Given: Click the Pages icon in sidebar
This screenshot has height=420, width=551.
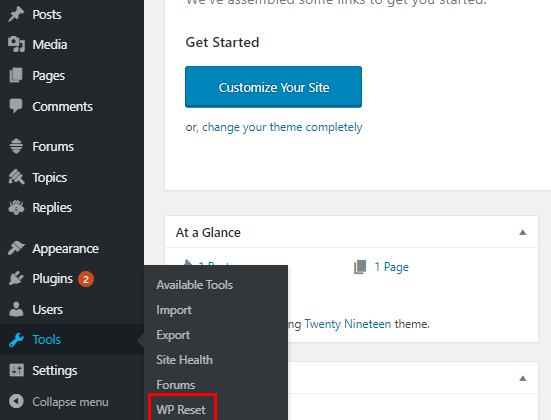Looking at the screenshot, I should [16, 75].
